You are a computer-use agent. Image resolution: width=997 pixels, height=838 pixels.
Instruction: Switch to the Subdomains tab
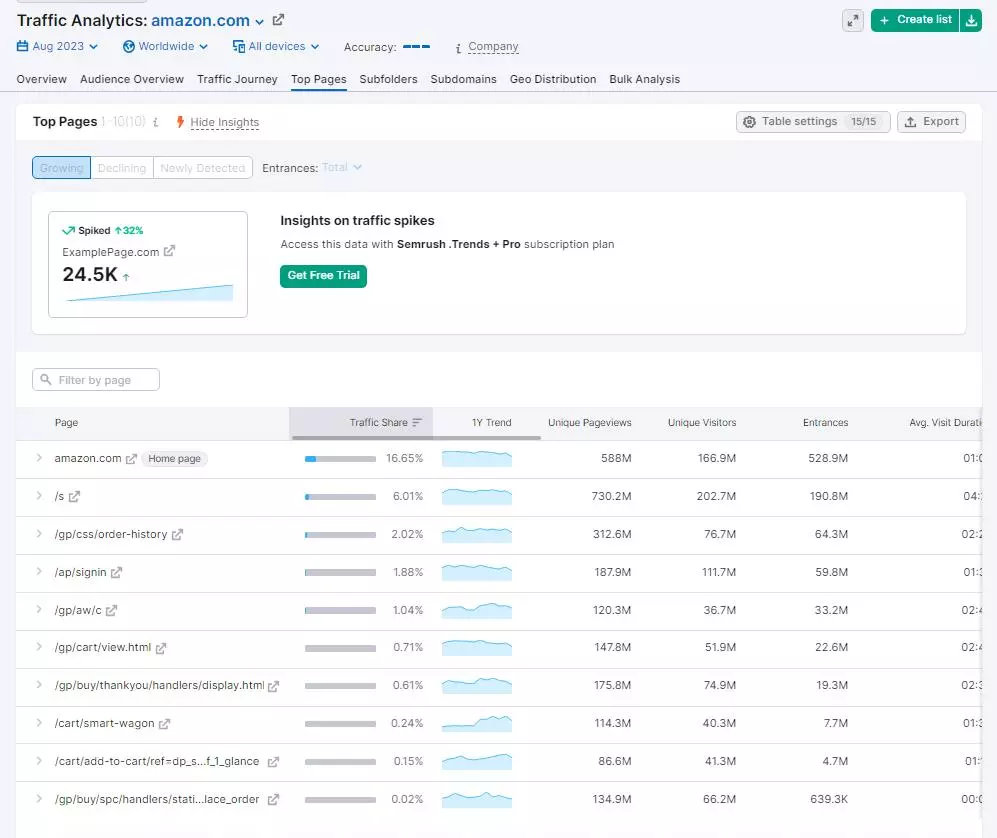pyautogui.click(x=464, y=79)
